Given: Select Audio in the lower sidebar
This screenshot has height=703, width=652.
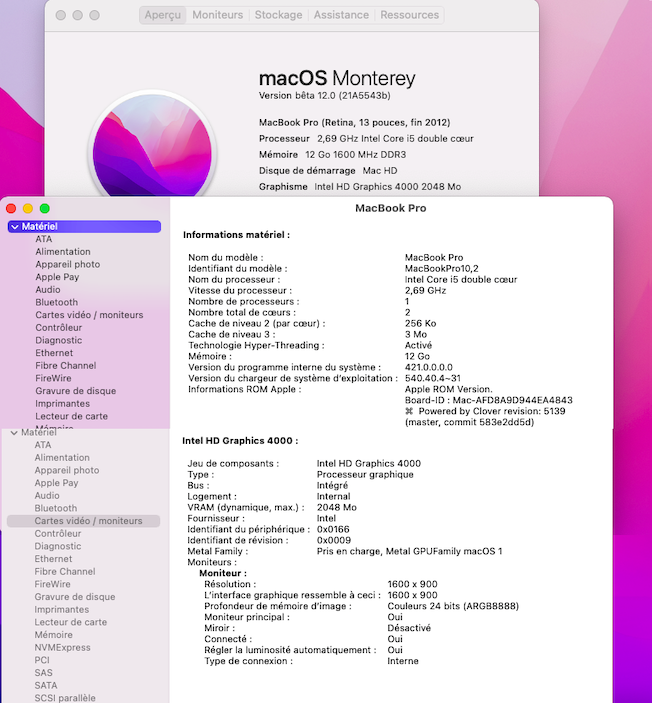Looking at the screenshot, I should pyautogui.click(x=47, y=495).
